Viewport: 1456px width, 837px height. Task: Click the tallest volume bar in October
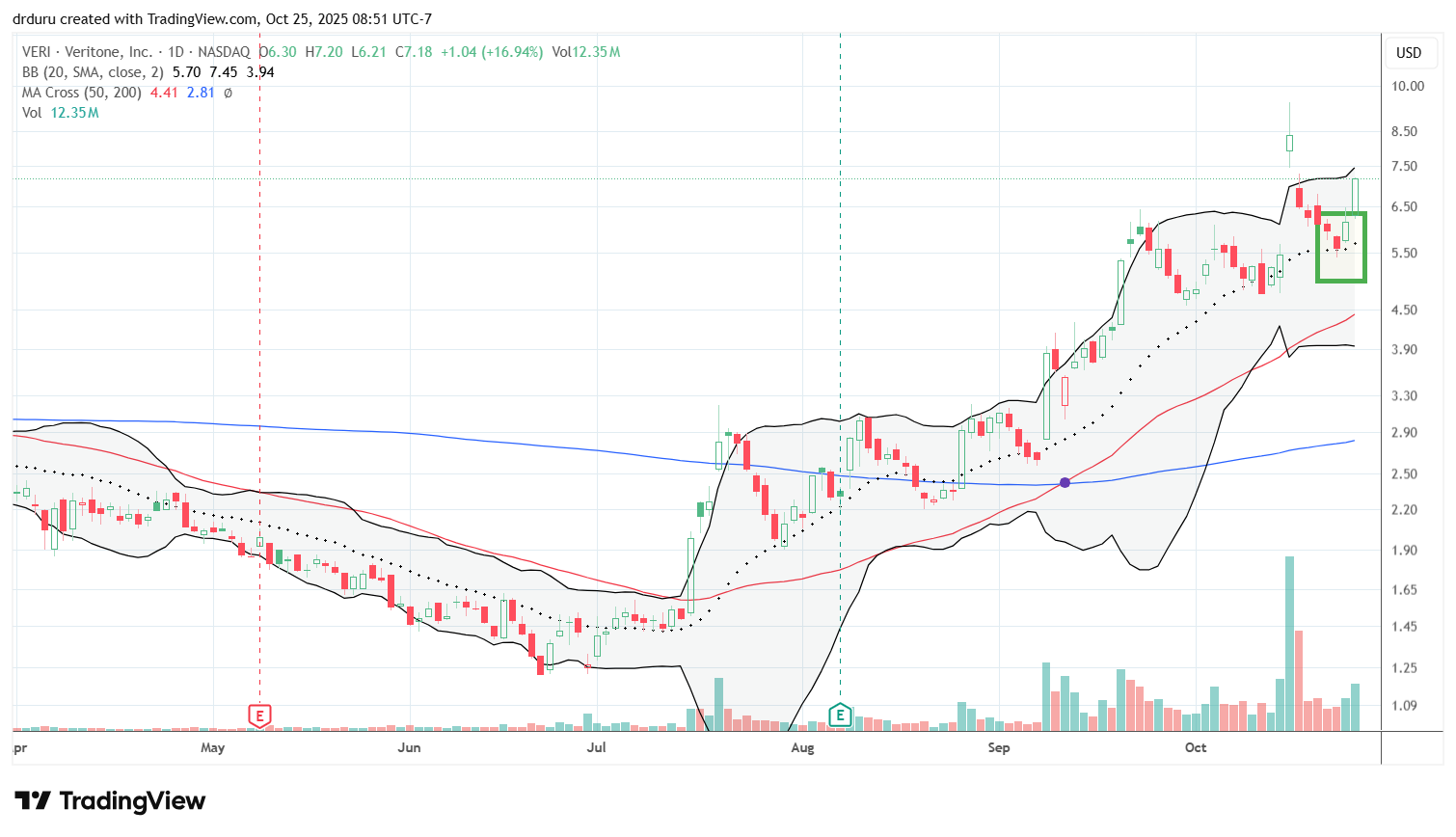coord(1289,642)
